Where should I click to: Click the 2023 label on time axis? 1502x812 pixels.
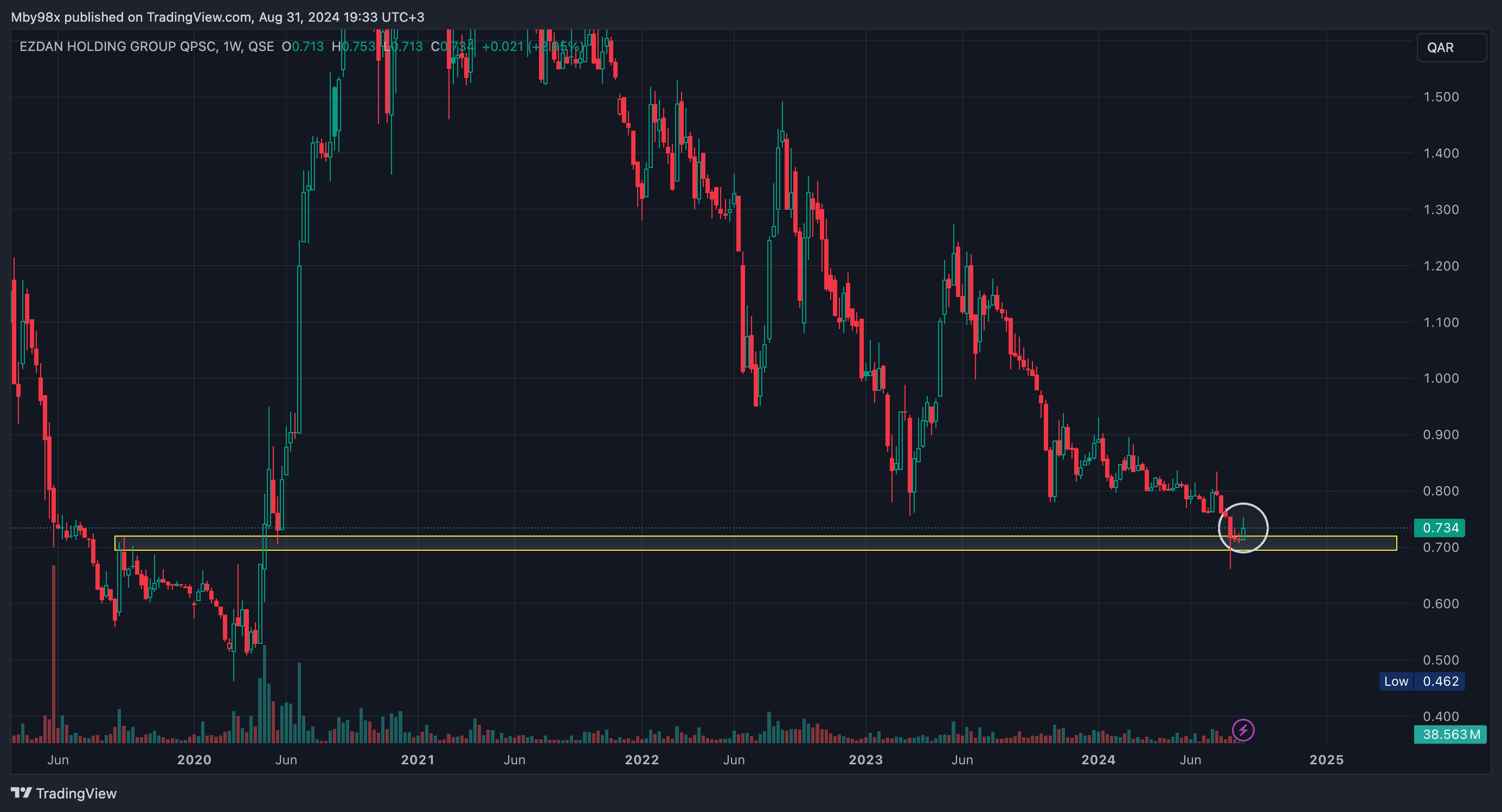click(x=866, y=759)
